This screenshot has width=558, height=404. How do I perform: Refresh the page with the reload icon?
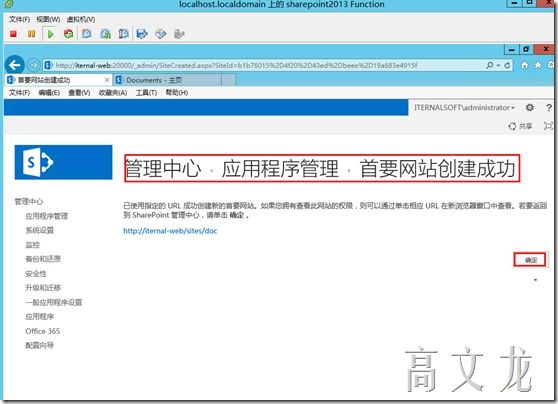(x=507, y=65)
